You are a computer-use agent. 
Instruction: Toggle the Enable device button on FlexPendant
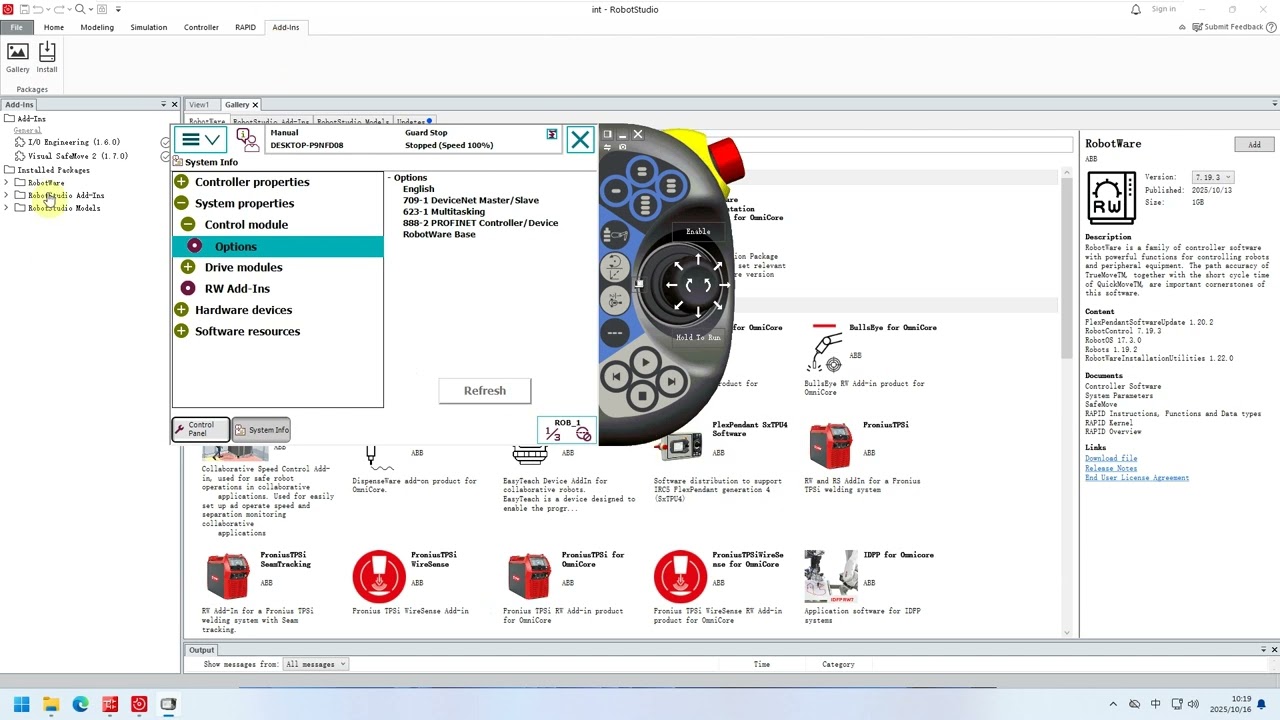tap(698, 232)
